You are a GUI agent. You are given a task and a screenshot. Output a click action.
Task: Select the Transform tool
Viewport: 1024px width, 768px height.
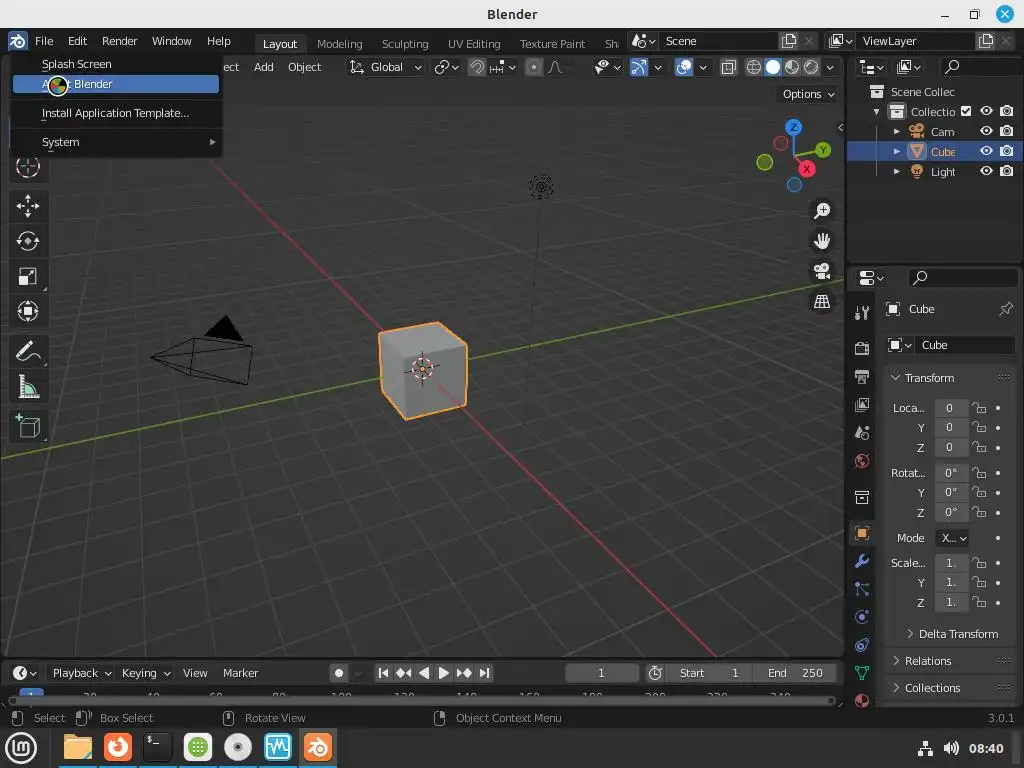point(27,311)
